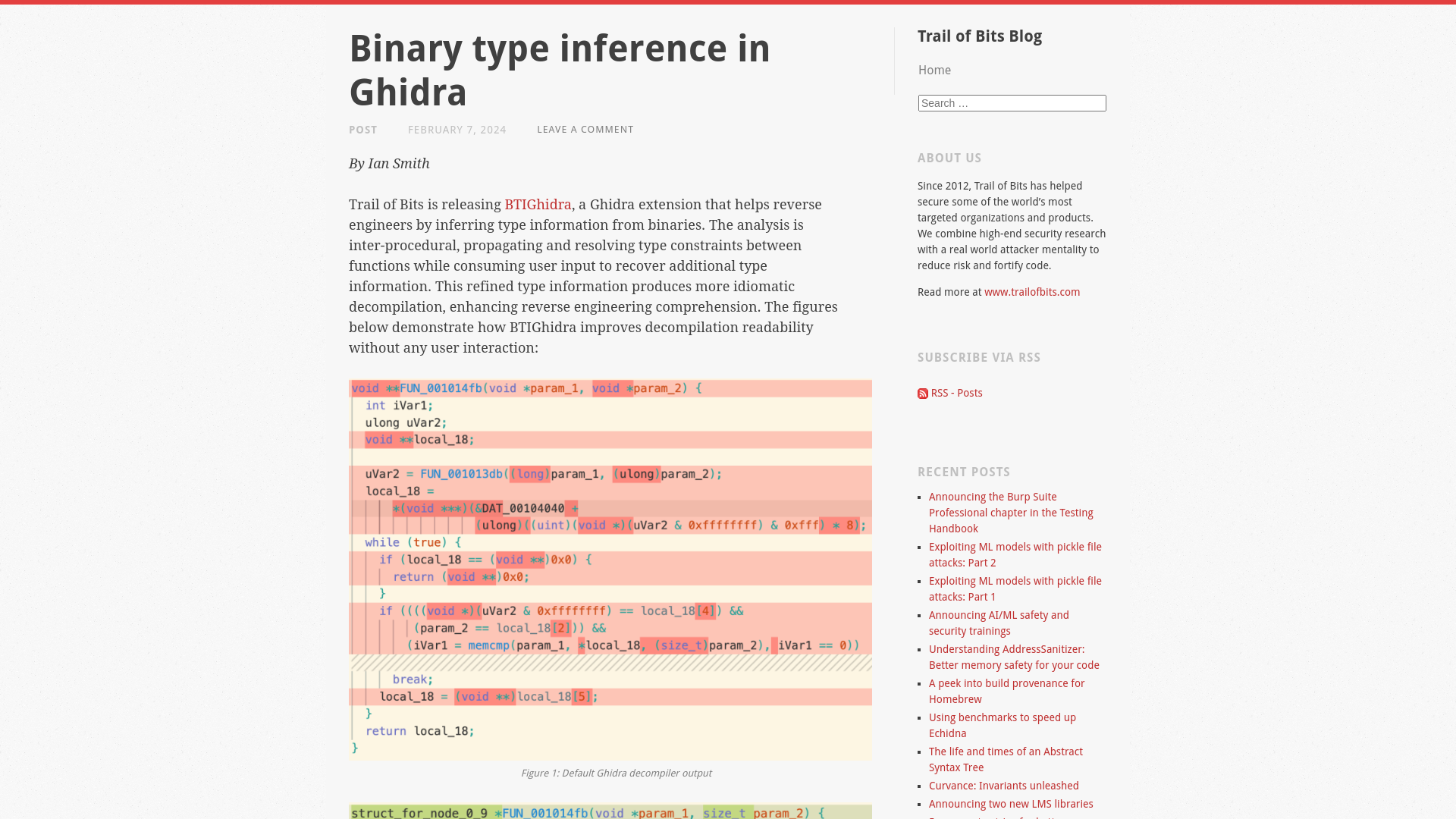Click the RSS - Posts subscription icon

[922, 393]
